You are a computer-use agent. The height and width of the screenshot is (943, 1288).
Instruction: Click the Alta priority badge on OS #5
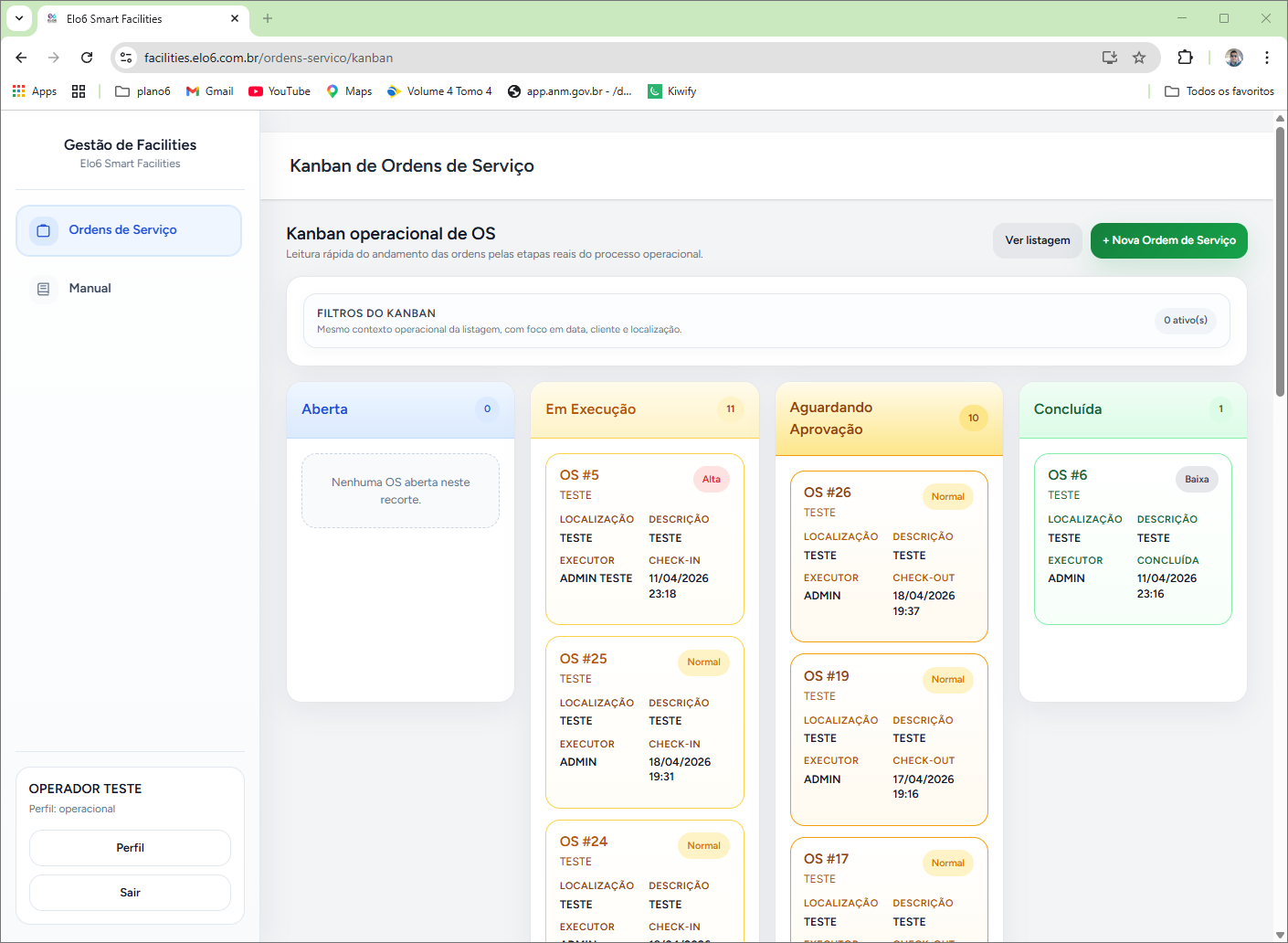(x=712, y=479)
